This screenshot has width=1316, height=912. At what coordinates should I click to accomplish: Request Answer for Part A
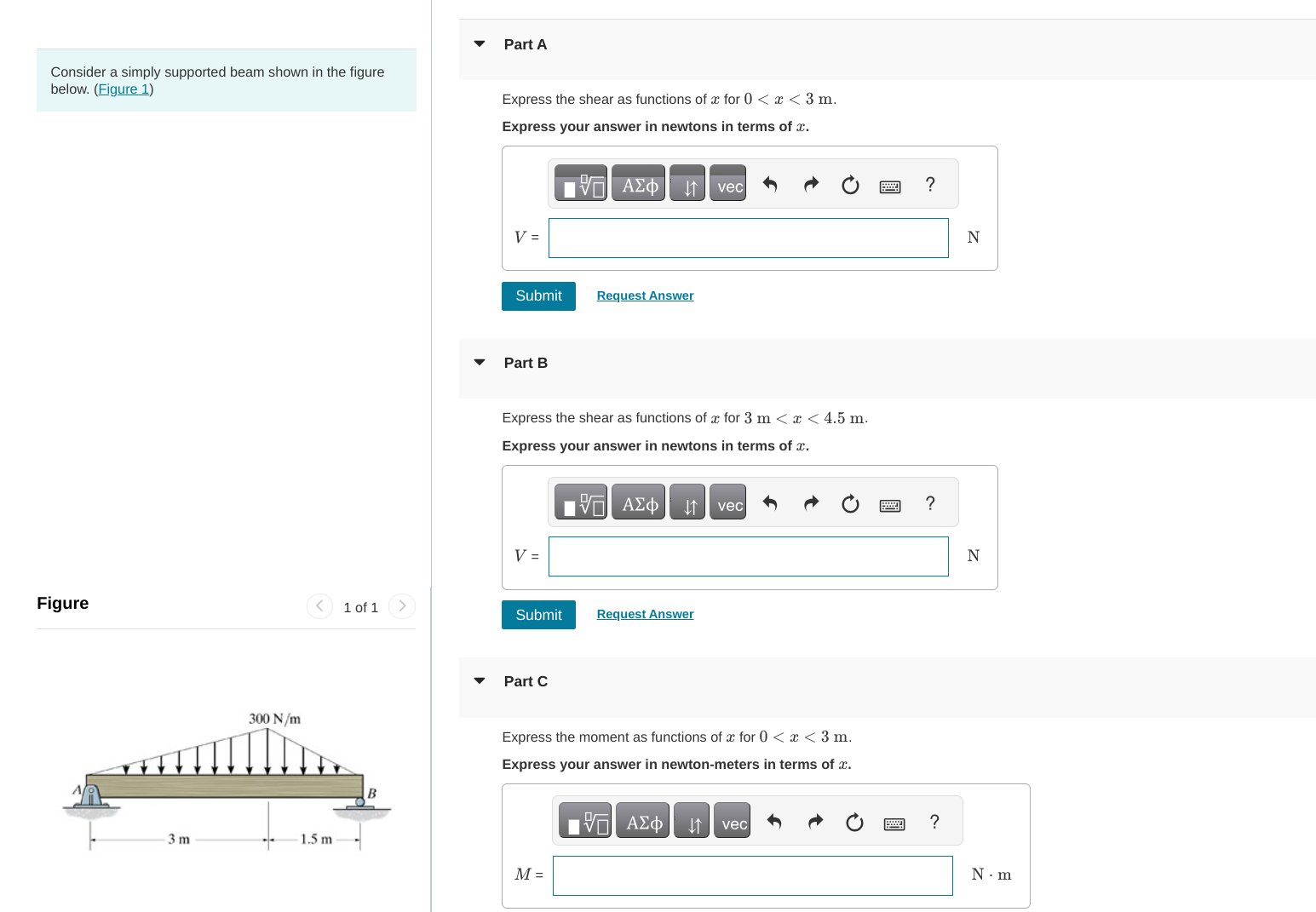pos(645,295)
